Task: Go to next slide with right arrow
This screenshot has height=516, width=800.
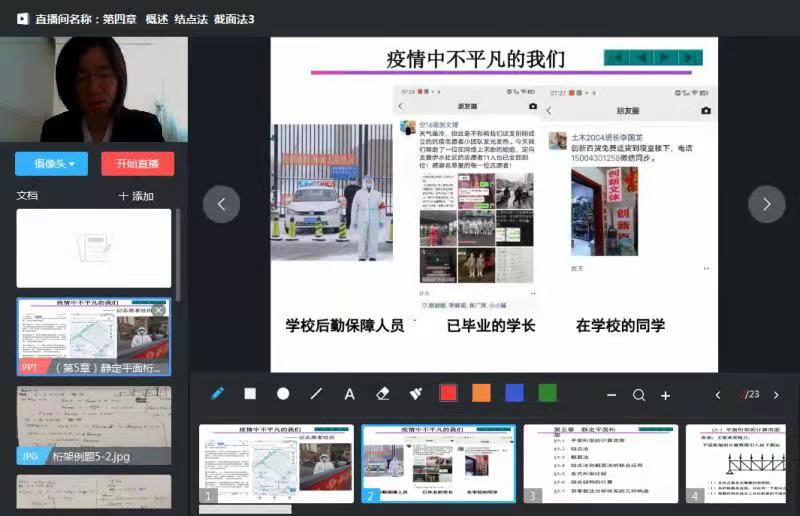Action: pyautogui.click(x=766, y=204)
